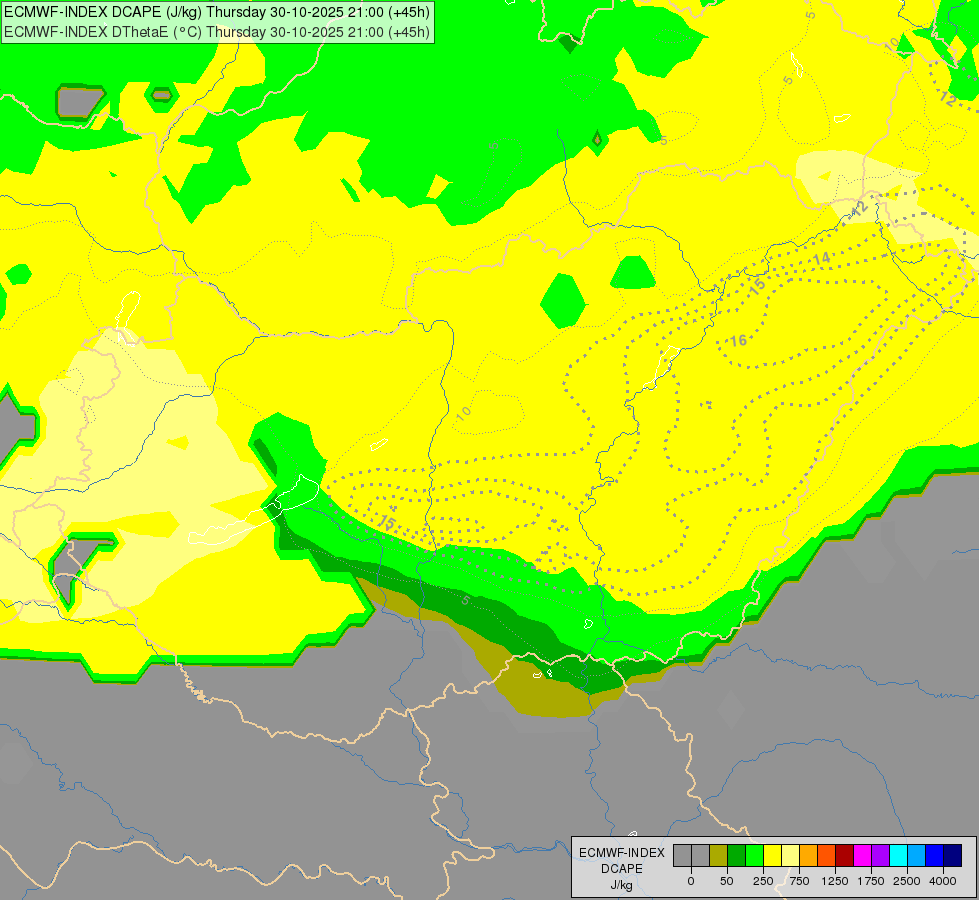Click the '14' contour label on the map

(822, 258)
